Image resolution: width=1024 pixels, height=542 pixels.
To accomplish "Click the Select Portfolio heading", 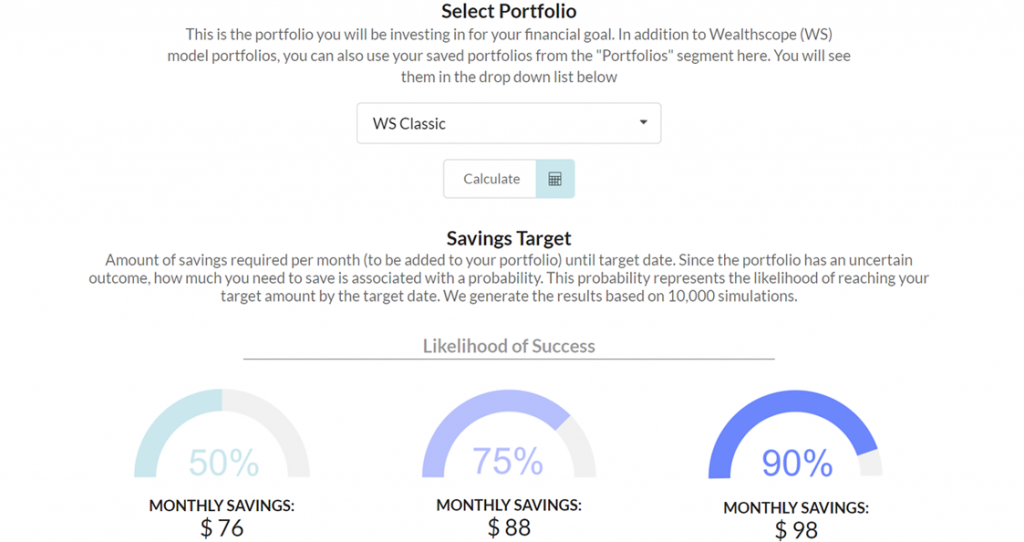I will [x=509, y=11].
